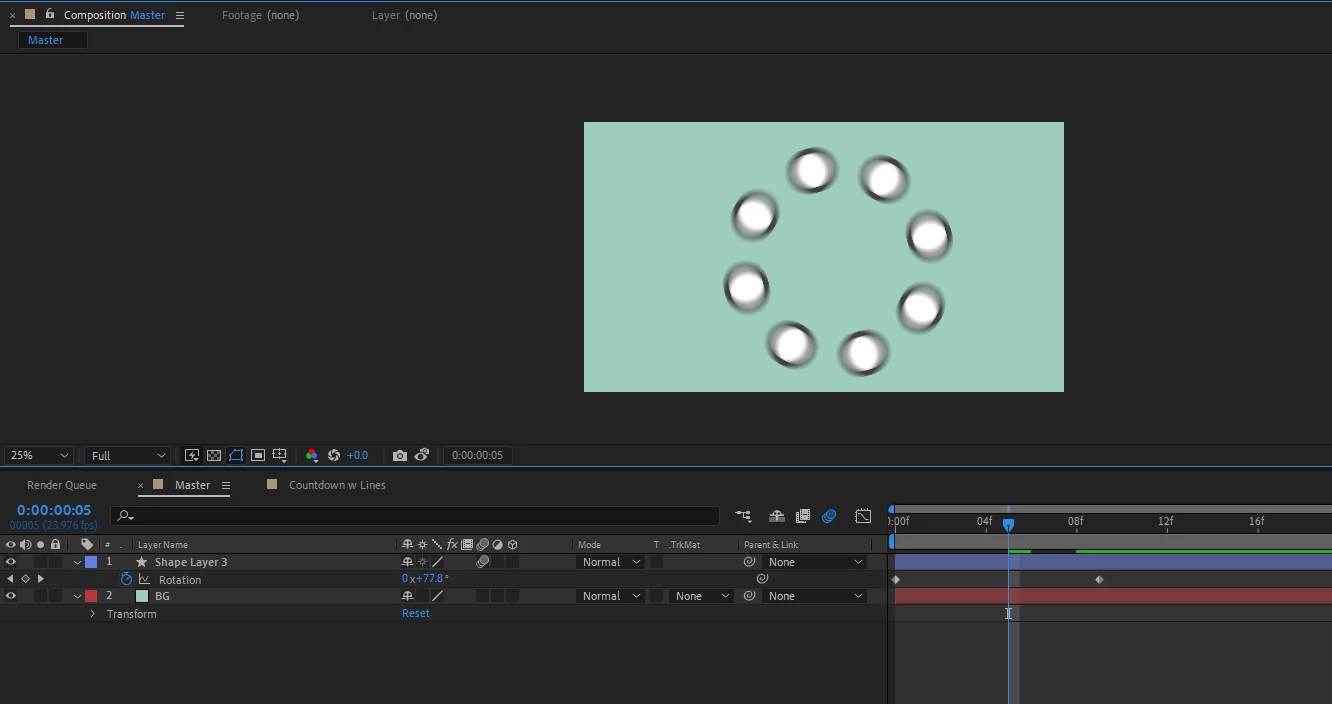Click the Label tag column header icon

click(x=87, y=545)
